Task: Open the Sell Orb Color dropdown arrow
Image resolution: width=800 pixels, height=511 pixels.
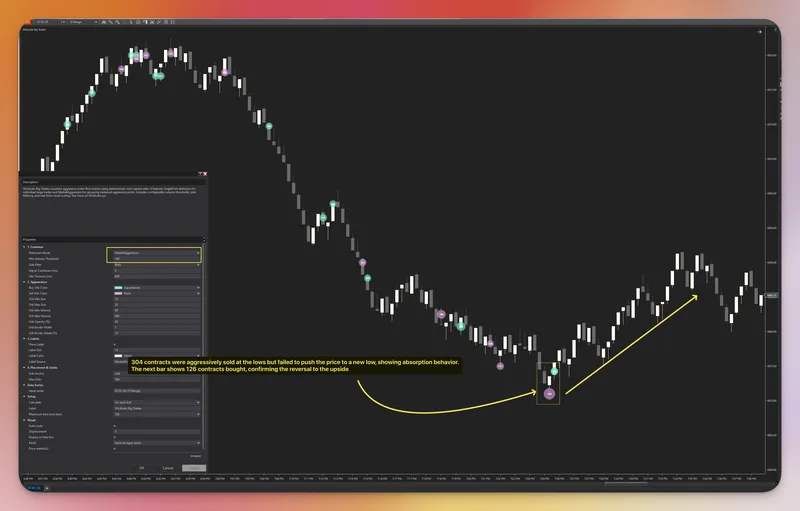Action: (x=198, y=293)
